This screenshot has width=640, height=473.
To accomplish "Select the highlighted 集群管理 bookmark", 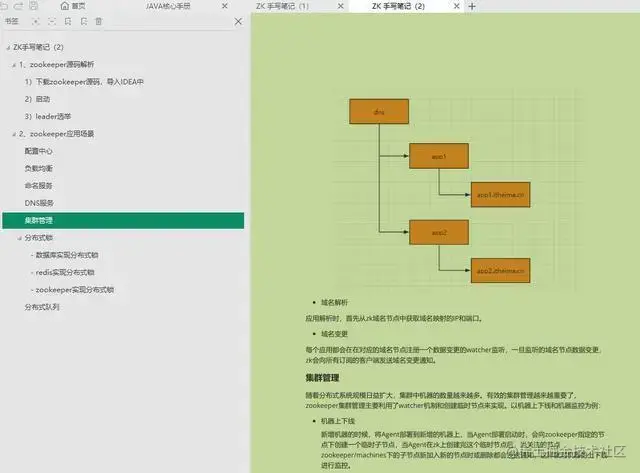I will (x=123, y=220).
